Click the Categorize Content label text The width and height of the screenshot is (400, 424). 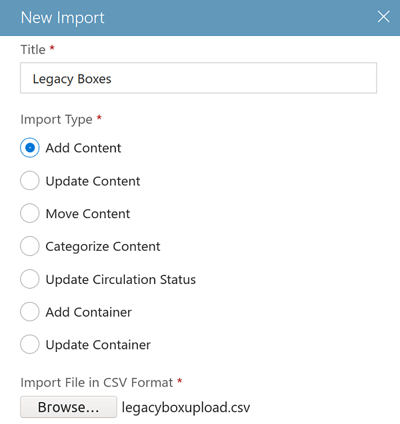click(x=103, y=246)
